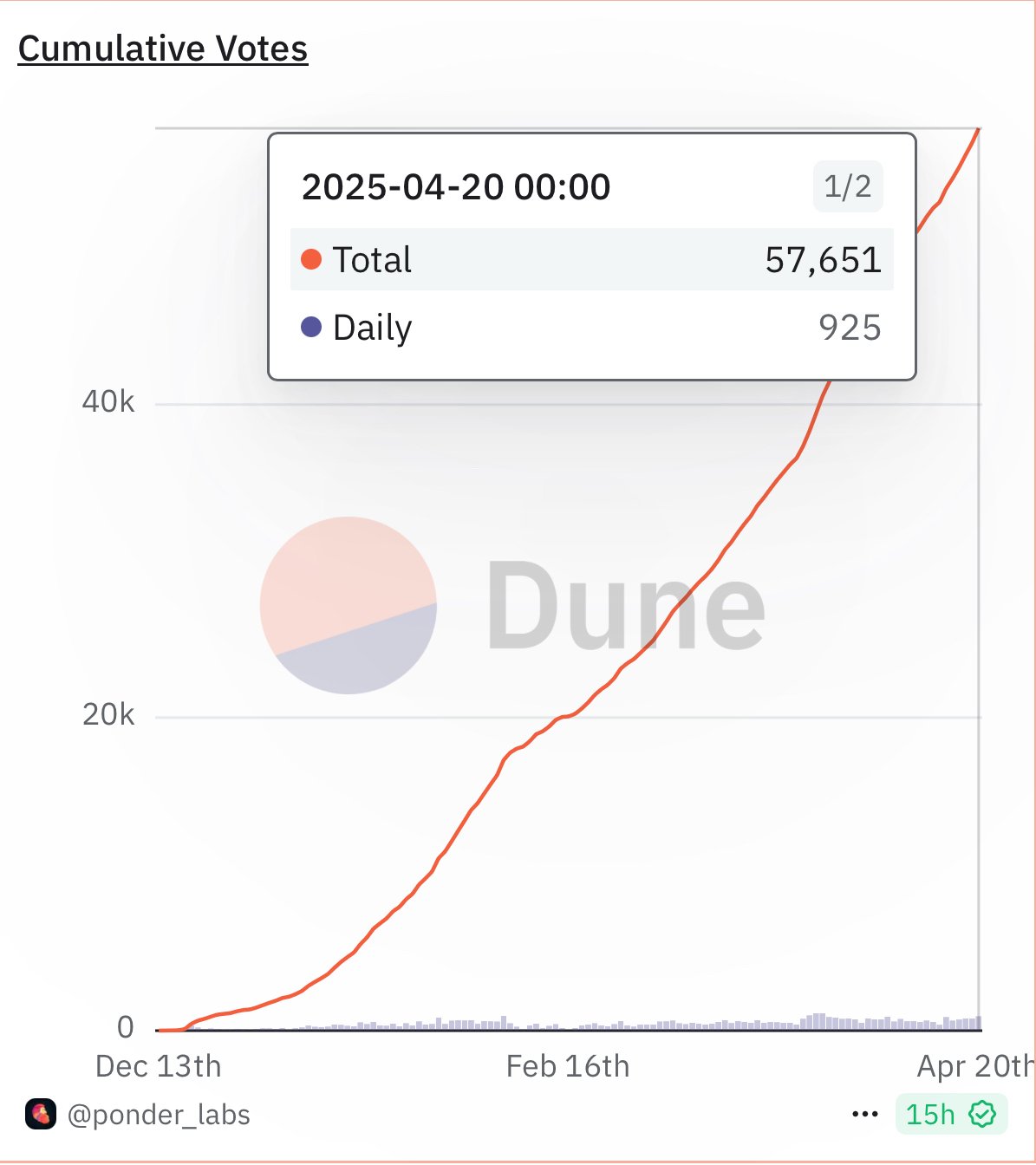The height and width of the screenshot is (1165, 1036).
Task: Click the 1/2 tooltip page indicator
Action: (847, 186)
